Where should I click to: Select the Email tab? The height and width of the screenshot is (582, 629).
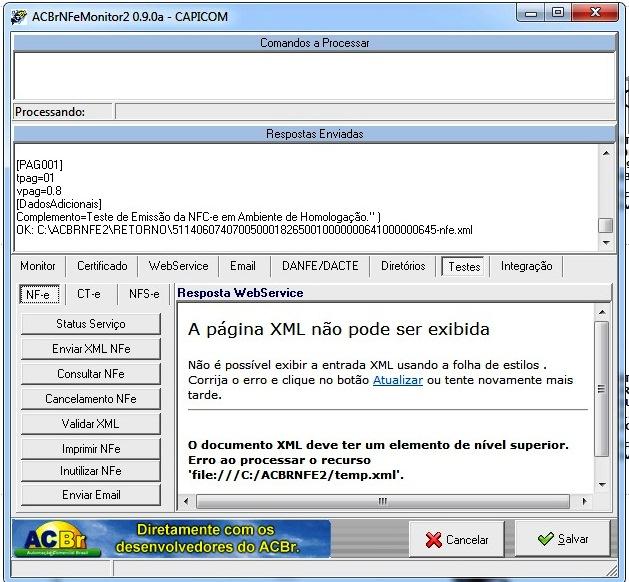click(x=243, y=266)
